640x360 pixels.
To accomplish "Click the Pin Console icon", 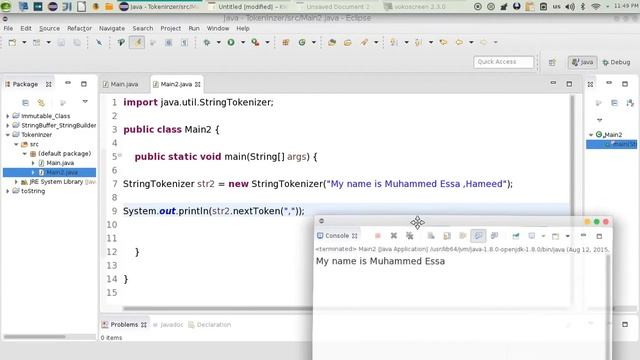I will point(516,236).
